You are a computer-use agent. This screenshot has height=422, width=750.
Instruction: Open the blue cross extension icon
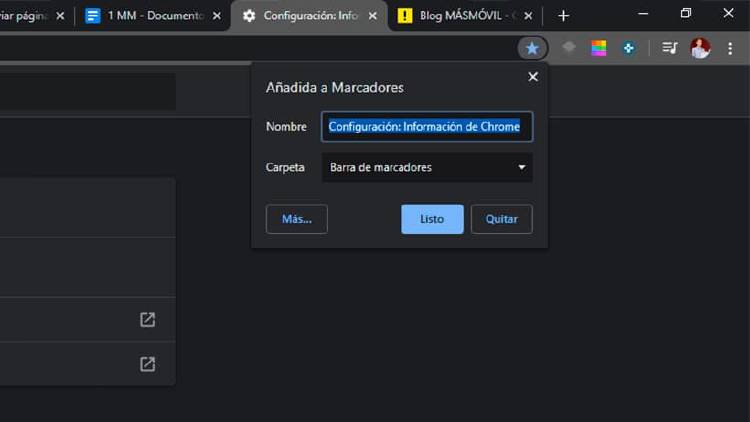point(629,48)
